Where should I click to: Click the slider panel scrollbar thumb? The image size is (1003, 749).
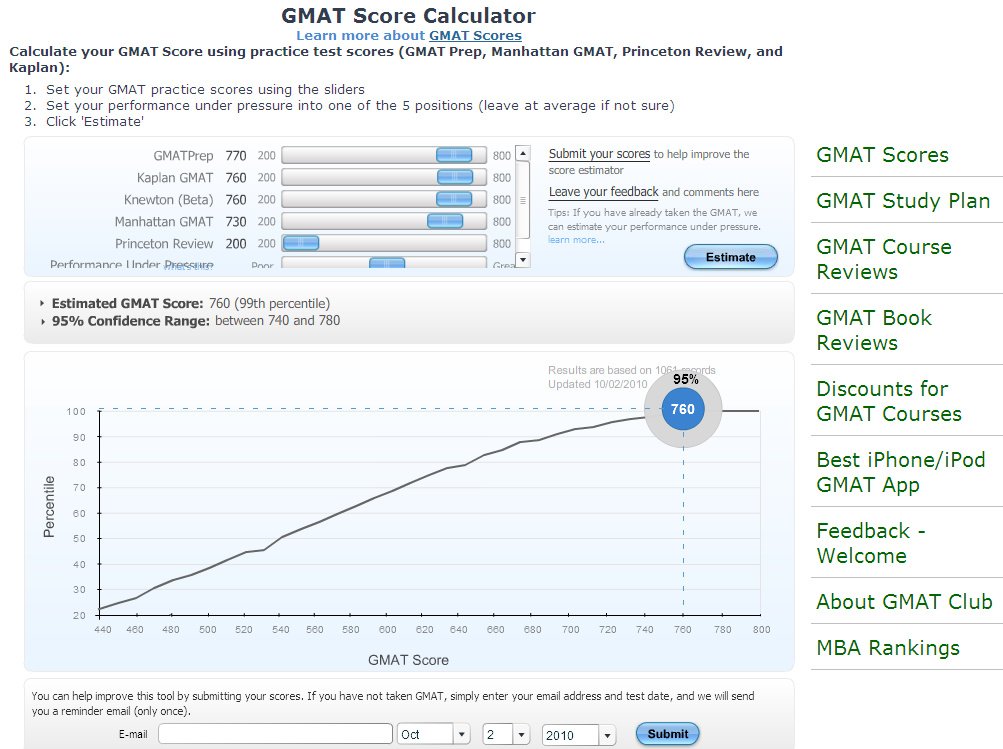[x=523, y=200]
